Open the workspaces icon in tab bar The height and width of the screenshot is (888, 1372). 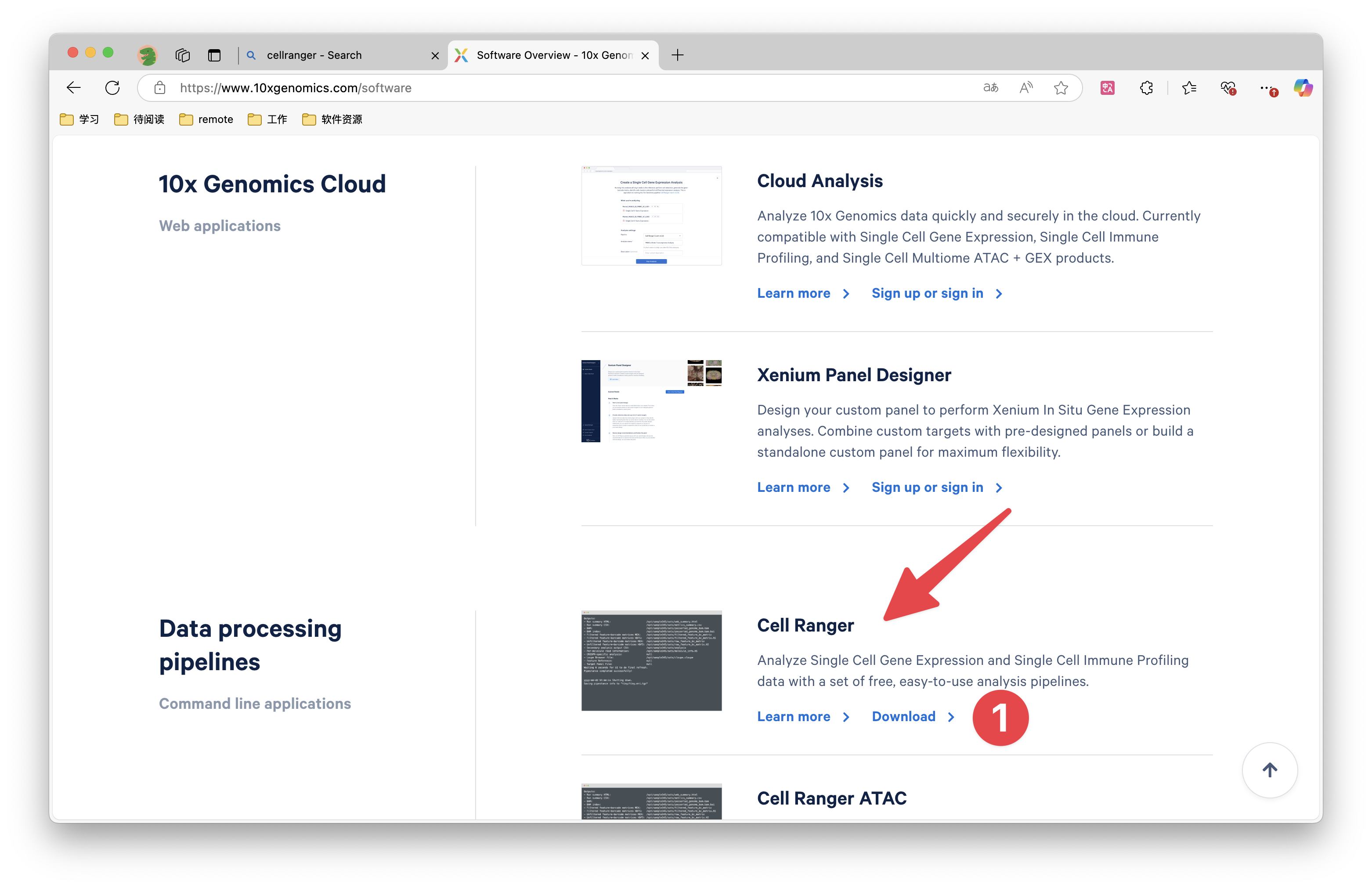pyautogui.click(x=183, y=55)
